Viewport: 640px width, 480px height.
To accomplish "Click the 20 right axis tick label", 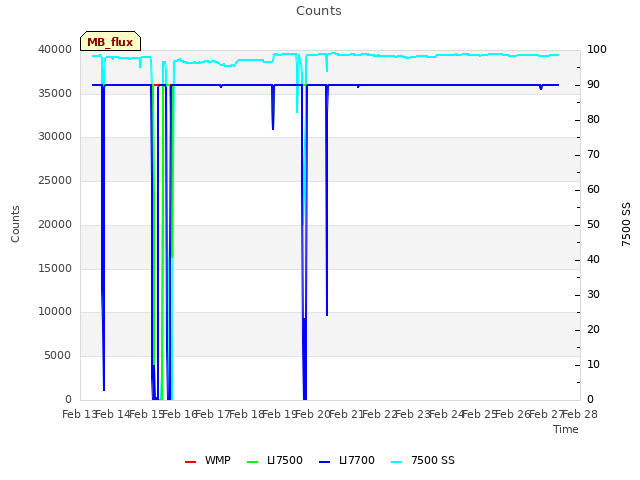I will (x=593, y=329).
